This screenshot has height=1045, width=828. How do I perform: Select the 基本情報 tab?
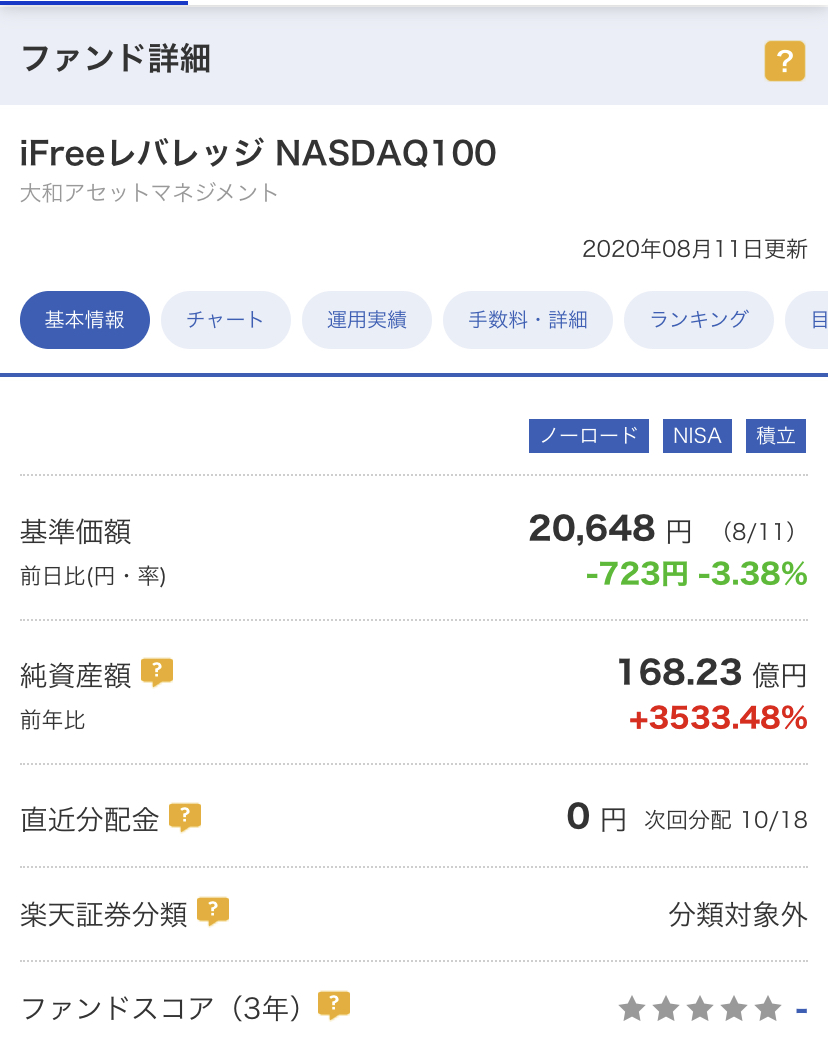(85, 320)
